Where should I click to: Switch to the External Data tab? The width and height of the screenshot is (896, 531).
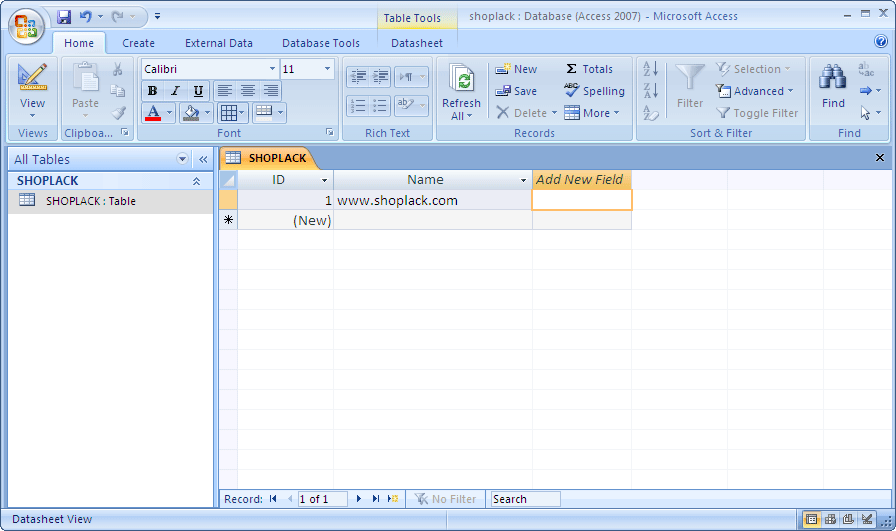(219, 43)
